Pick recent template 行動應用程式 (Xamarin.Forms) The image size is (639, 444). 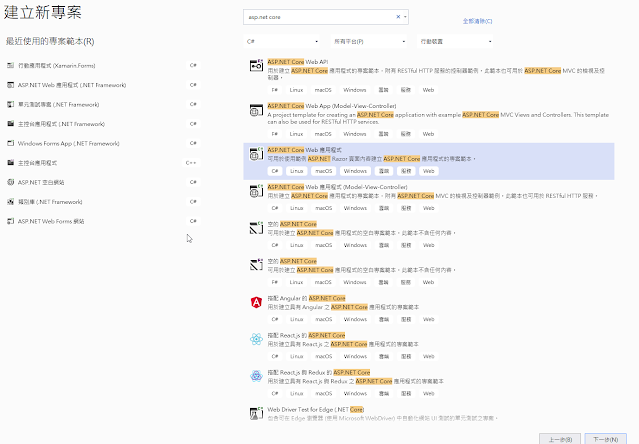pyautogui.click(x=57, y=65)
